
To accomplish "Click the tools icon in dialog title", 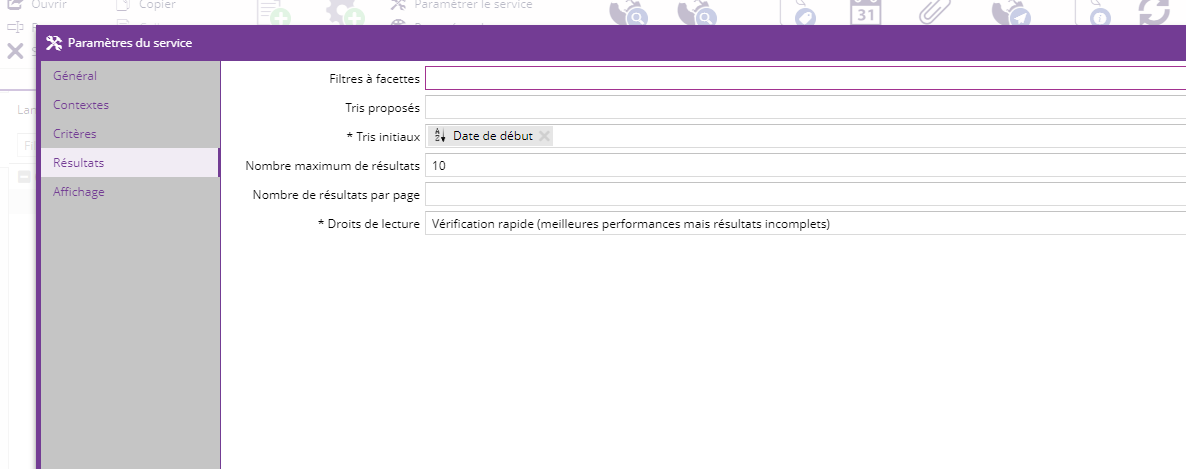I will 54,43.
